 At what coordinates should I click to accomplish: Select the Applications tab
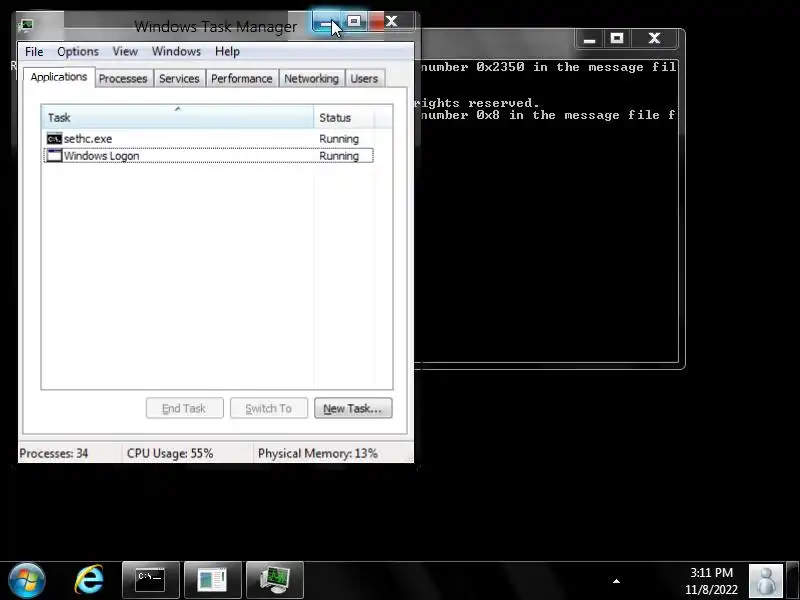[x=59, y=77]
